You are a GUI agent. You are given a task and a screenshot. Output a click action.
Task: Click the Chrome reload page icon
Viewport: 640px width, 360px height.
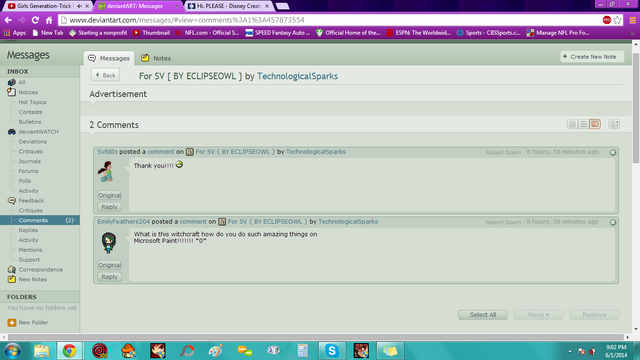pos(35,20)
